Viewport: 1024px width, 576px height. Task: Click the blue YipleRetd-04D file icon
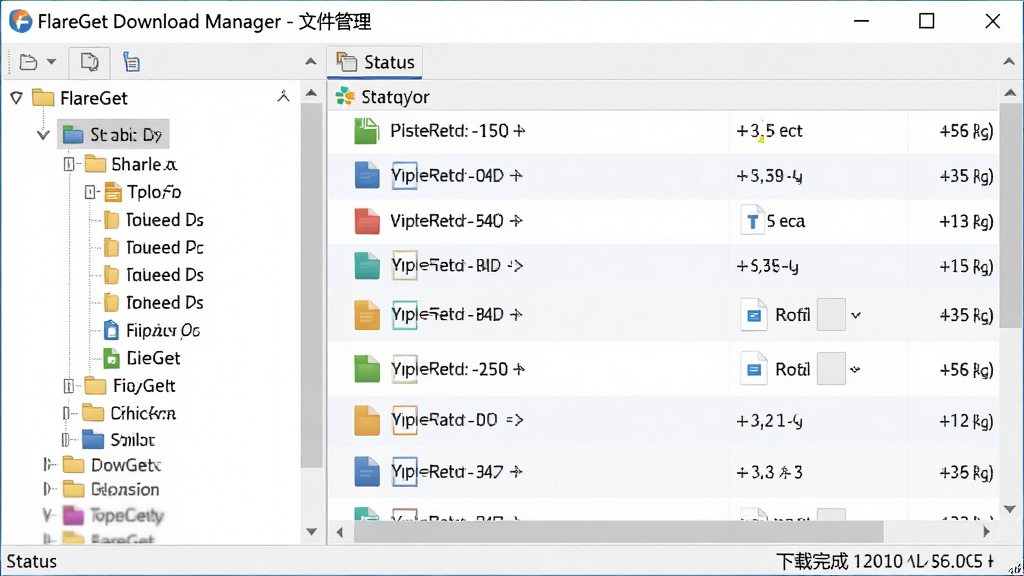click(x=366, y=176)
